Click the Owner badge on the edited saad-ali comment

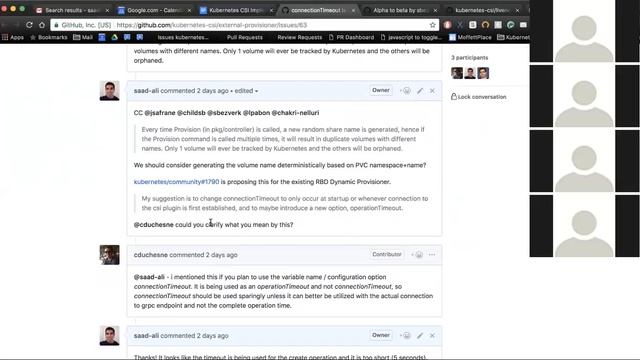(x=381, y=90)
